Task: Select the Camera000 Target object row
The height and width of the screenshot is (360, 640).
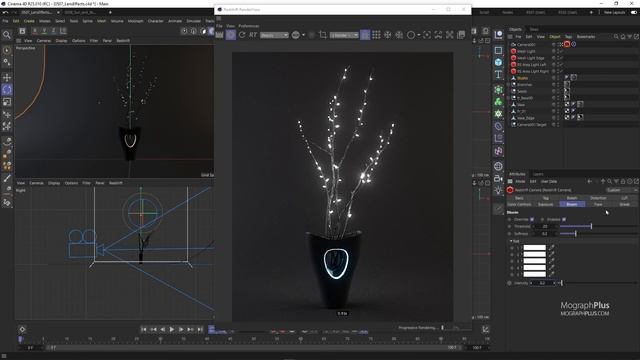Action: pyautogui.click(x=531, y=124)
